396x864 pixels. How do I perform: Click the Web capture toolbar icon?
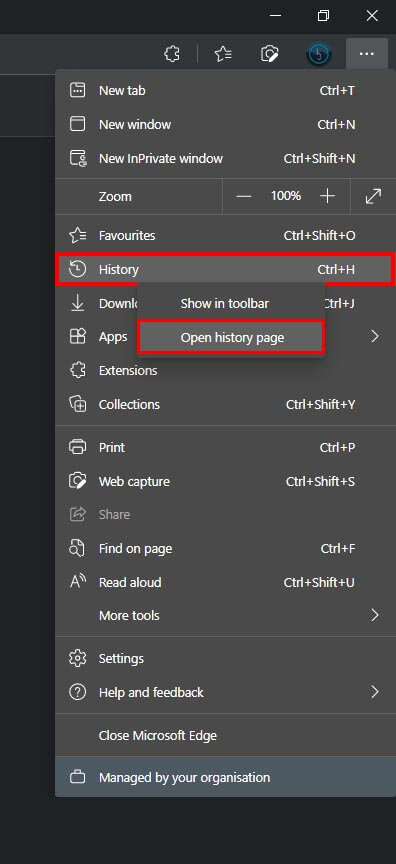269,54
